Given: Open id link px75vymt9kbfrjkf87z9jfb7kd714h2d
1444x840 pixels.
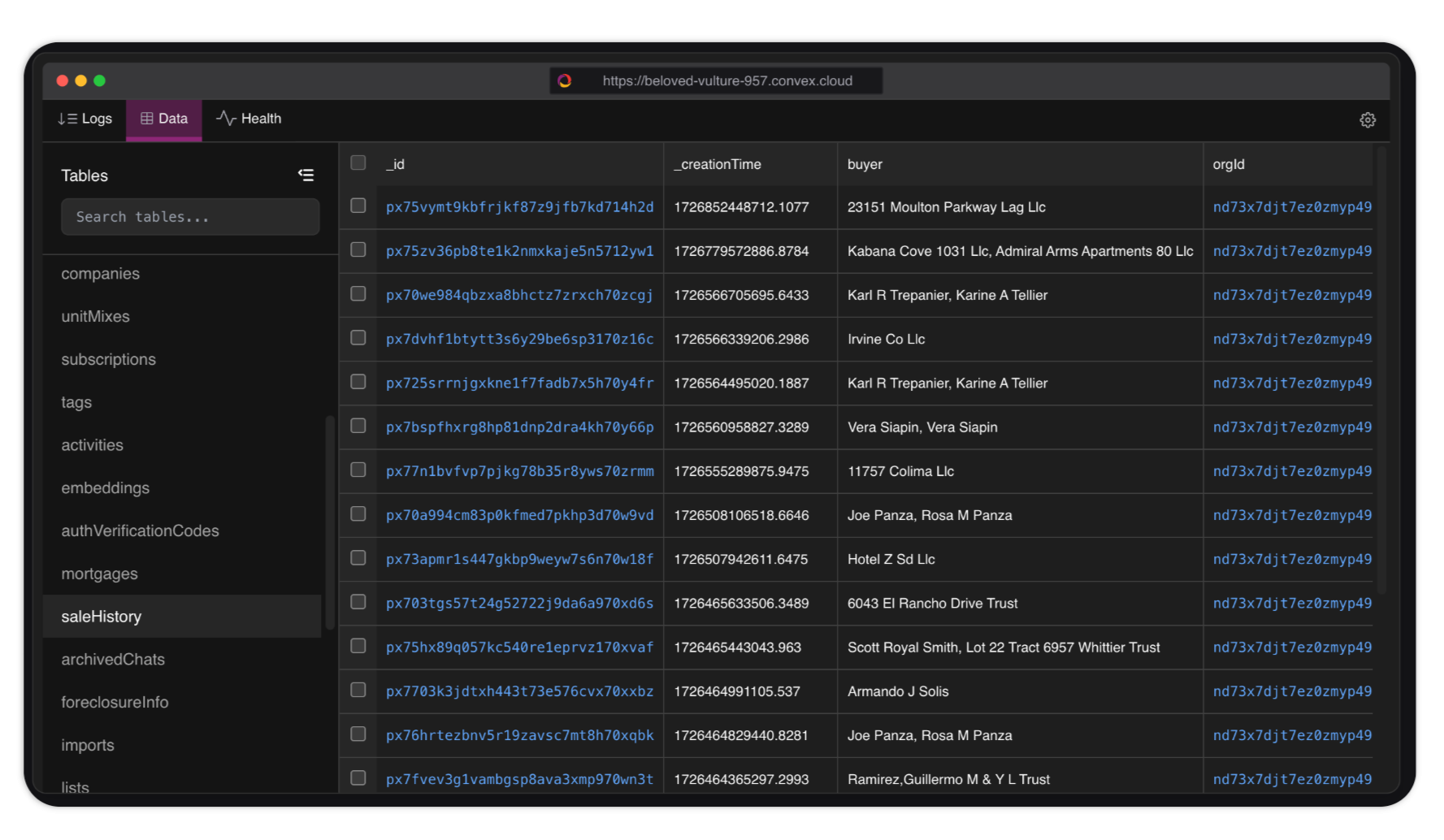Looking at the screenshot, I should pyautogui.click(x=520, y=207).
